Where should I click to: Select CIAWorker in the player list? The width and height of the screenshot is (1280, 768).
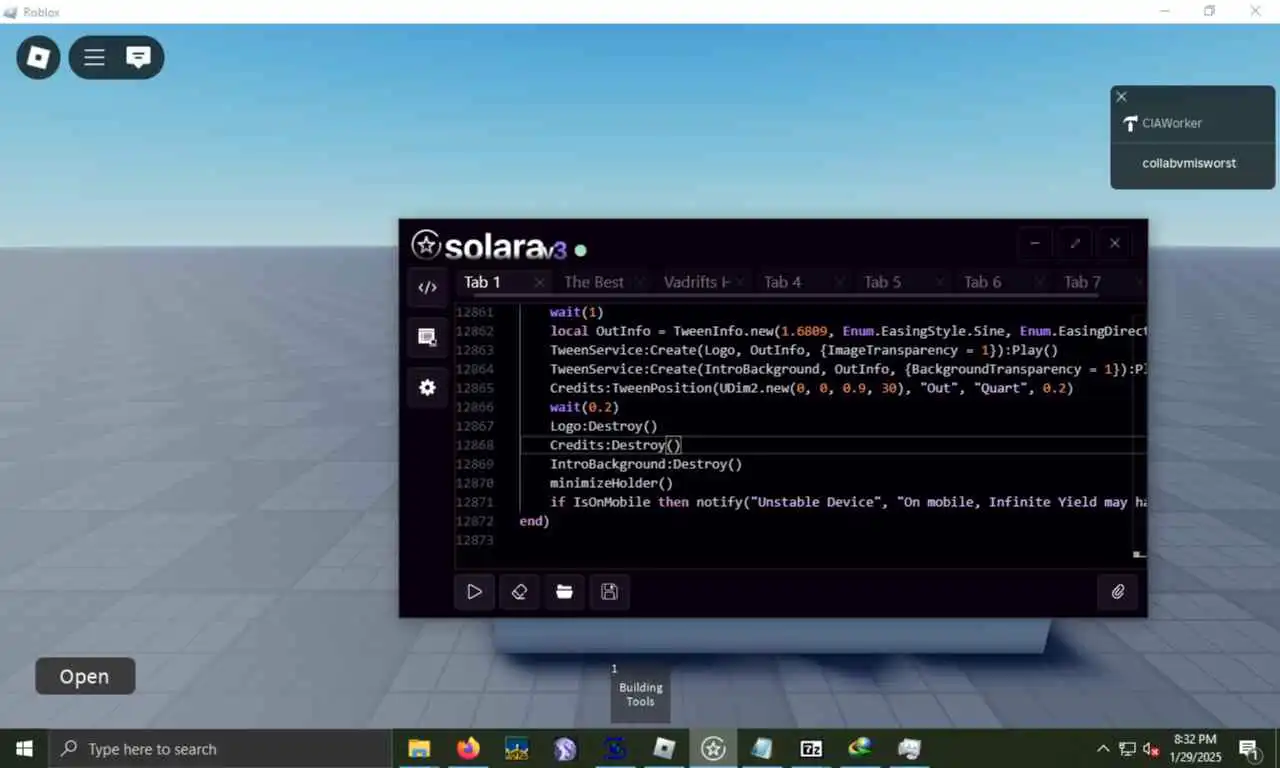click(x=1192, y=123)
